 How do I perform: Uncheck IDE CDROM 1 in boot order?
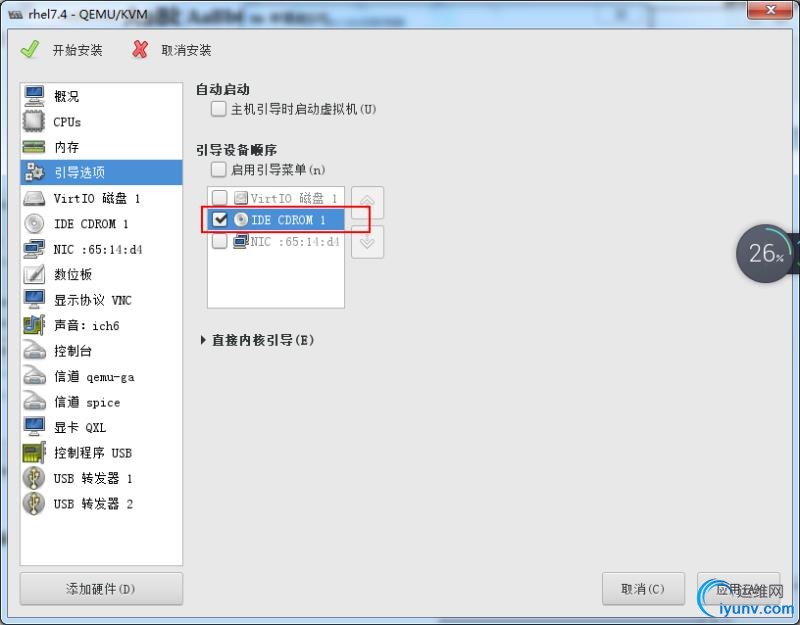(x=220, y=219)
